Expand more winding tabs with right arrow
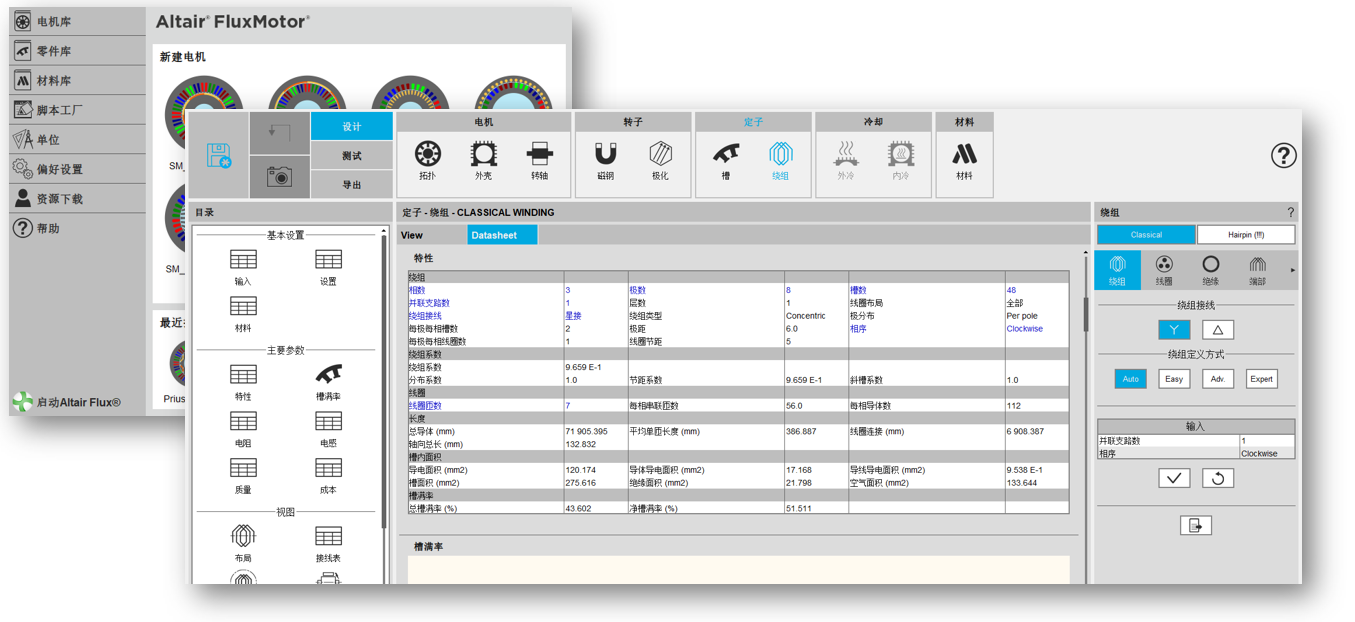Image resolution: width=1355 pixels, height=622 pixels. pyautogui.click(x=1292, y=270)
